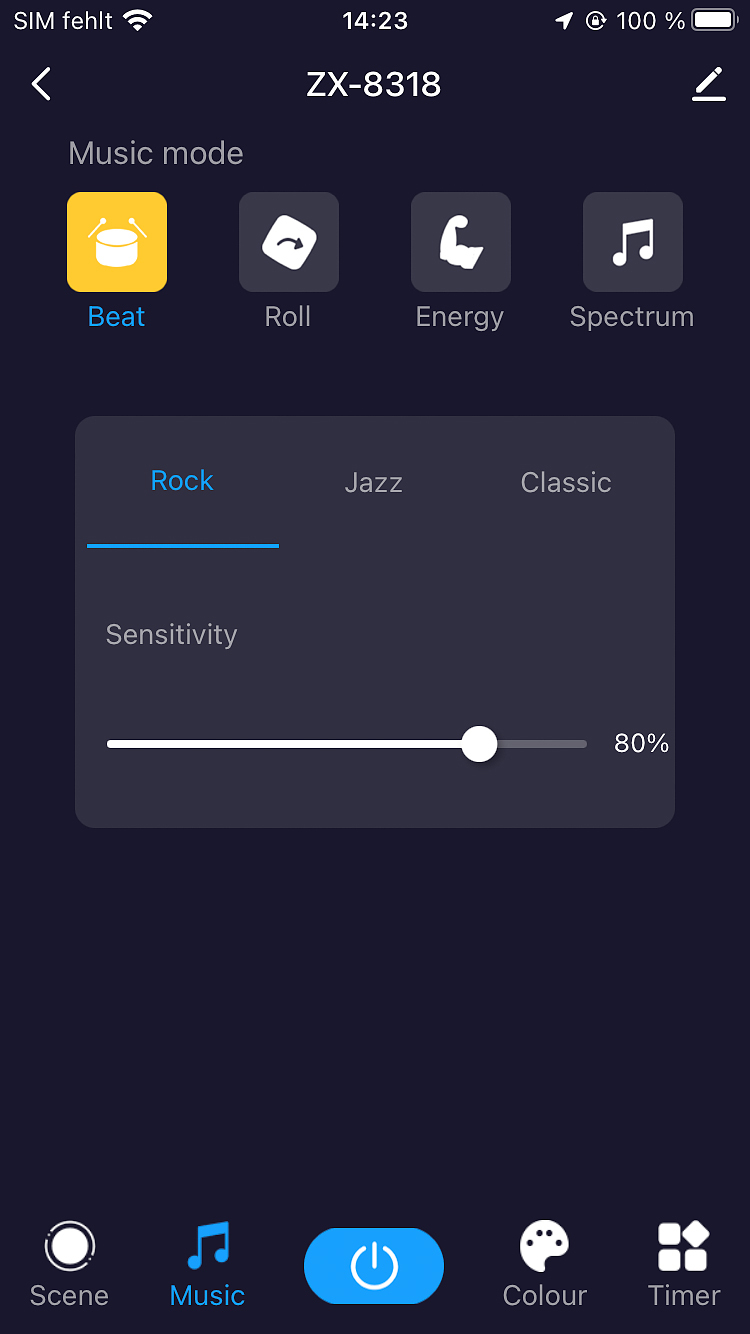The height and width of the screenshot is (1334, 750).
Task: Tap the Music tab in bottom bar
Action: [208, 1266]
